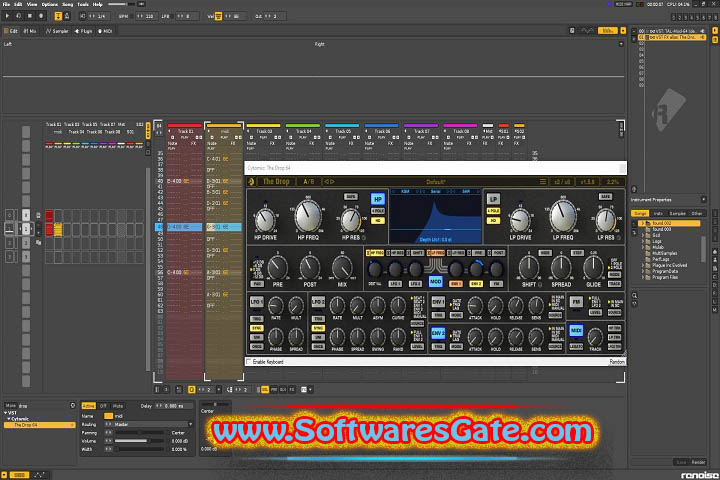This screenshot has height=480, width=720.
Task: Select Off mode in track device
Action: point(103,406)
